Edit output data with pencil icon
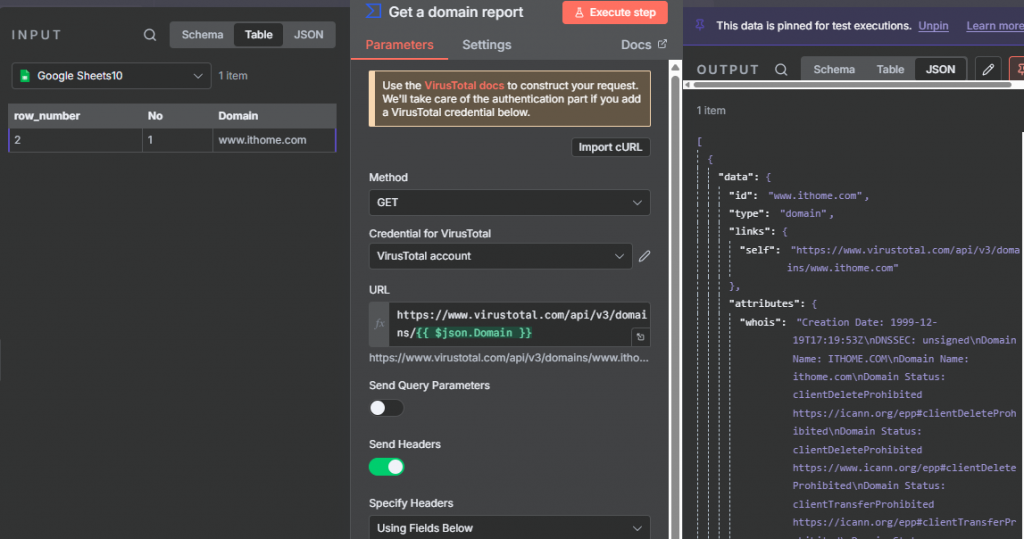 tap(988, 69)
